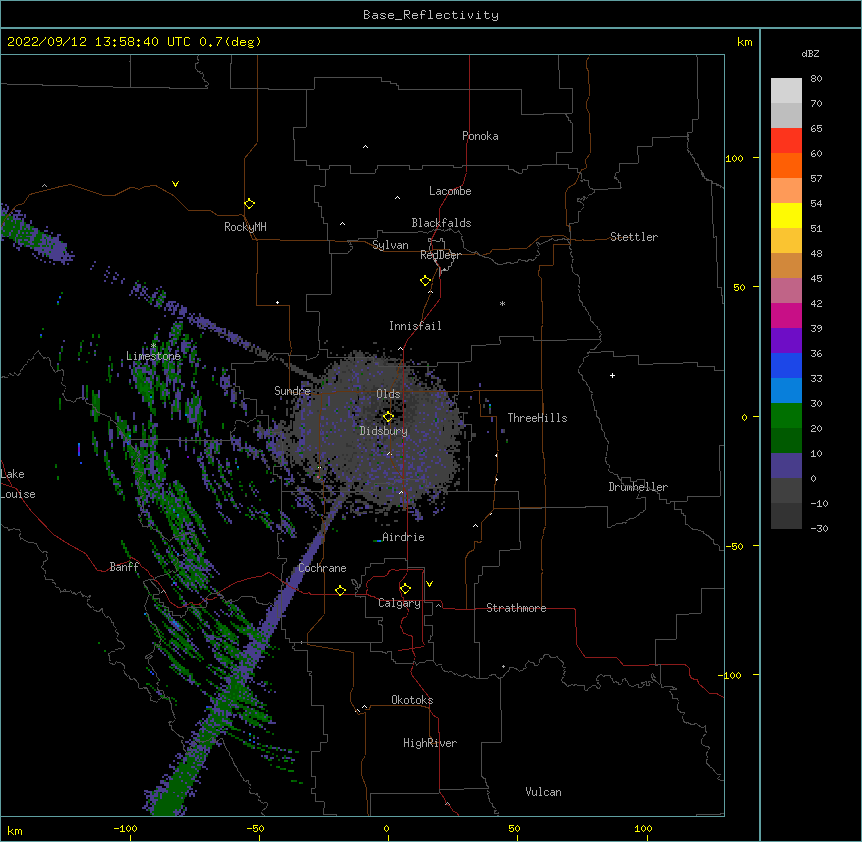Click the Okotoks label
Image resolution: width=862 pixels, height=842 pixels.
[x=412, y=700]
